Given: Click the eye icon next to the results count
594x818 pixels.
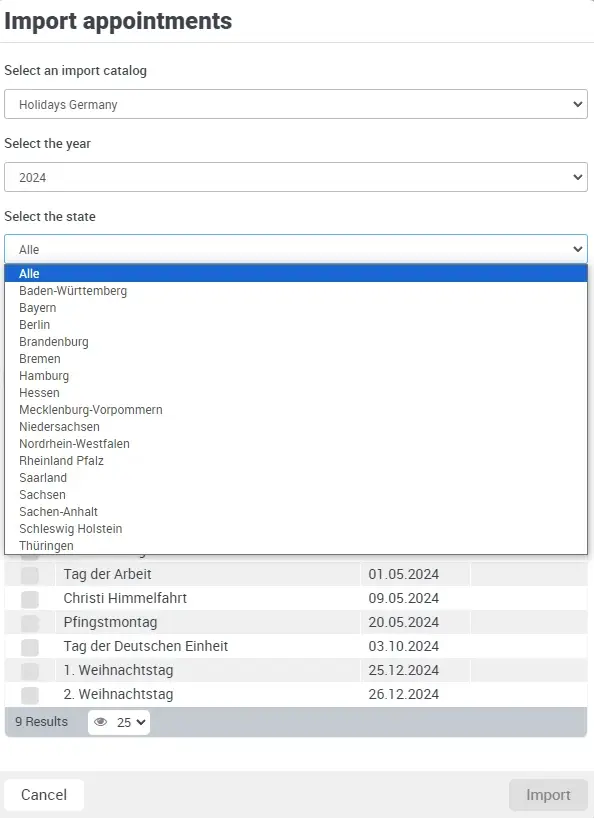Looking at the screenshot, I should click(x=100, y=722).
